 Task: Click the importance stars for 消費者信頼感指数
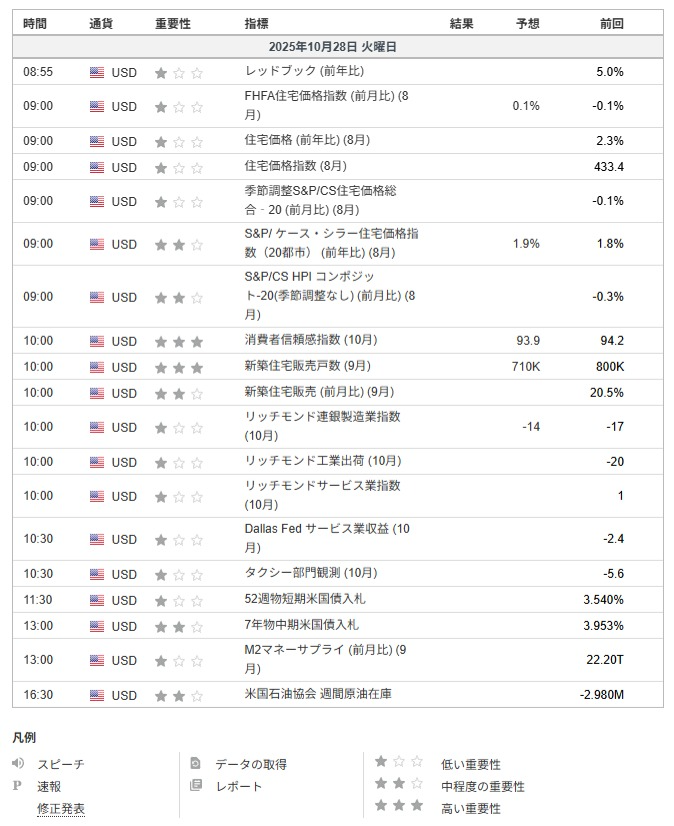(x=179, y=341)
